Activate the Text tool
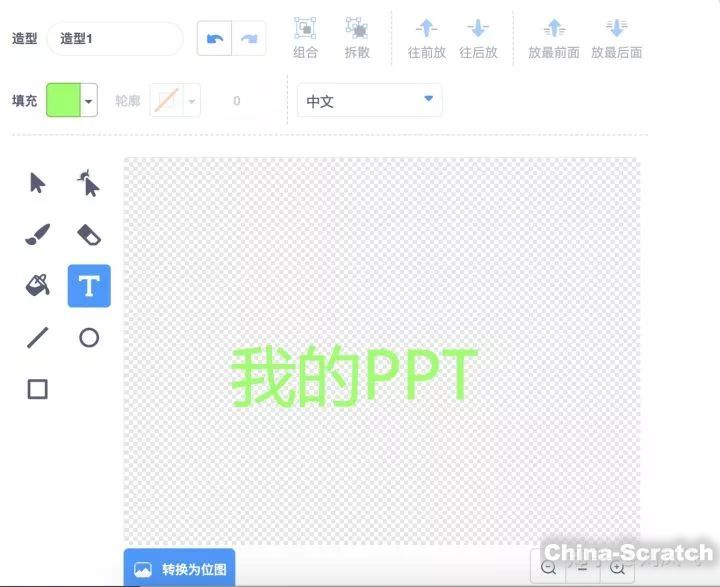720x587 pixels. pyautogui.click(x=89, y=286)
